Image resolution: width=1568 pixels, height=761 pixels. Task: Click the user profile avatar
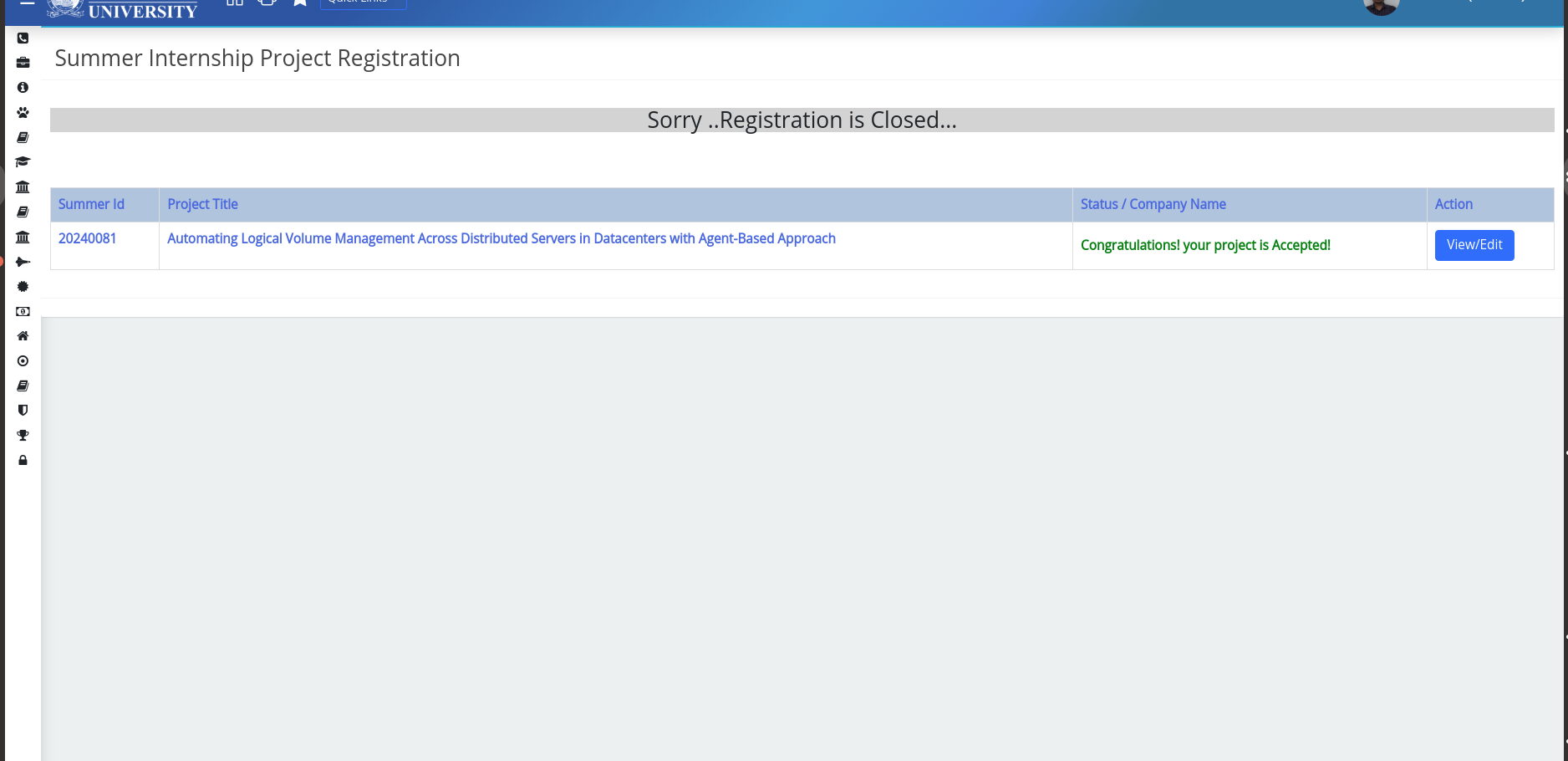pyautogui.click(x=1381, y=6)
